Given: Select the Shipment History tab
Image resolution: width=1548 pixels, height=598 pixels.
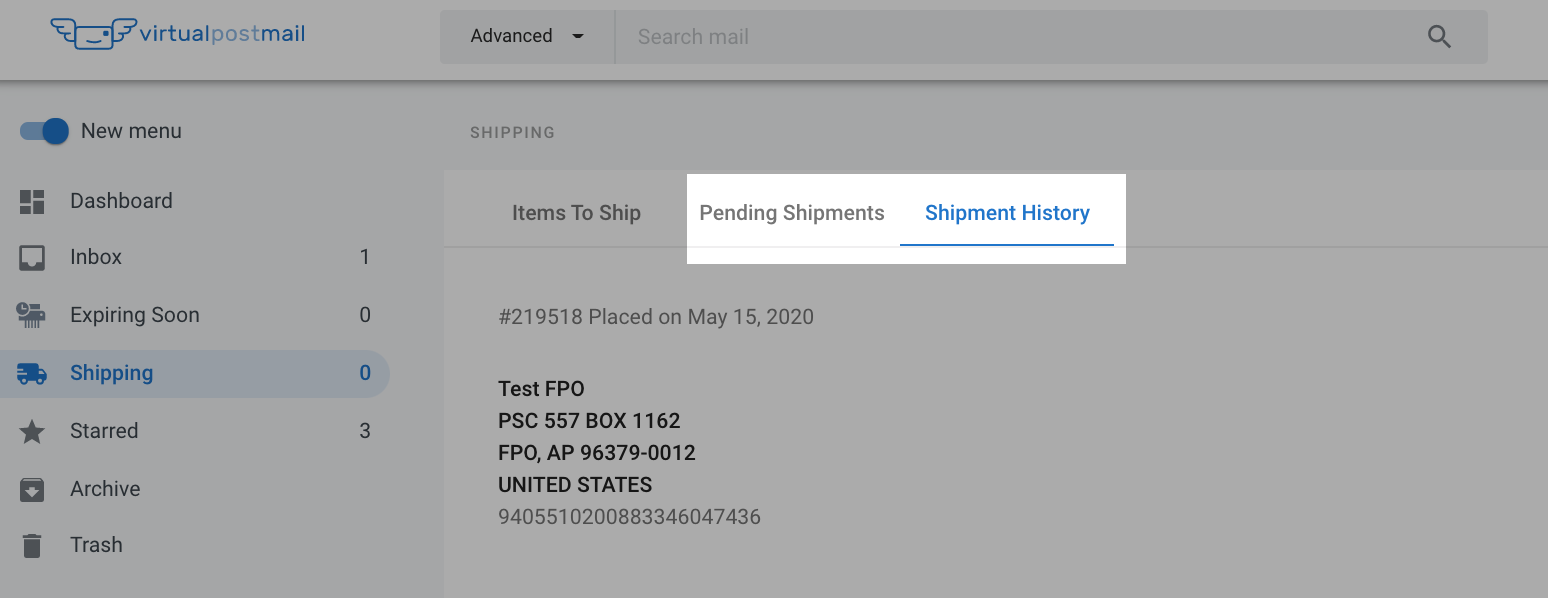Looking at the screenshot, I should [1007, 213].
